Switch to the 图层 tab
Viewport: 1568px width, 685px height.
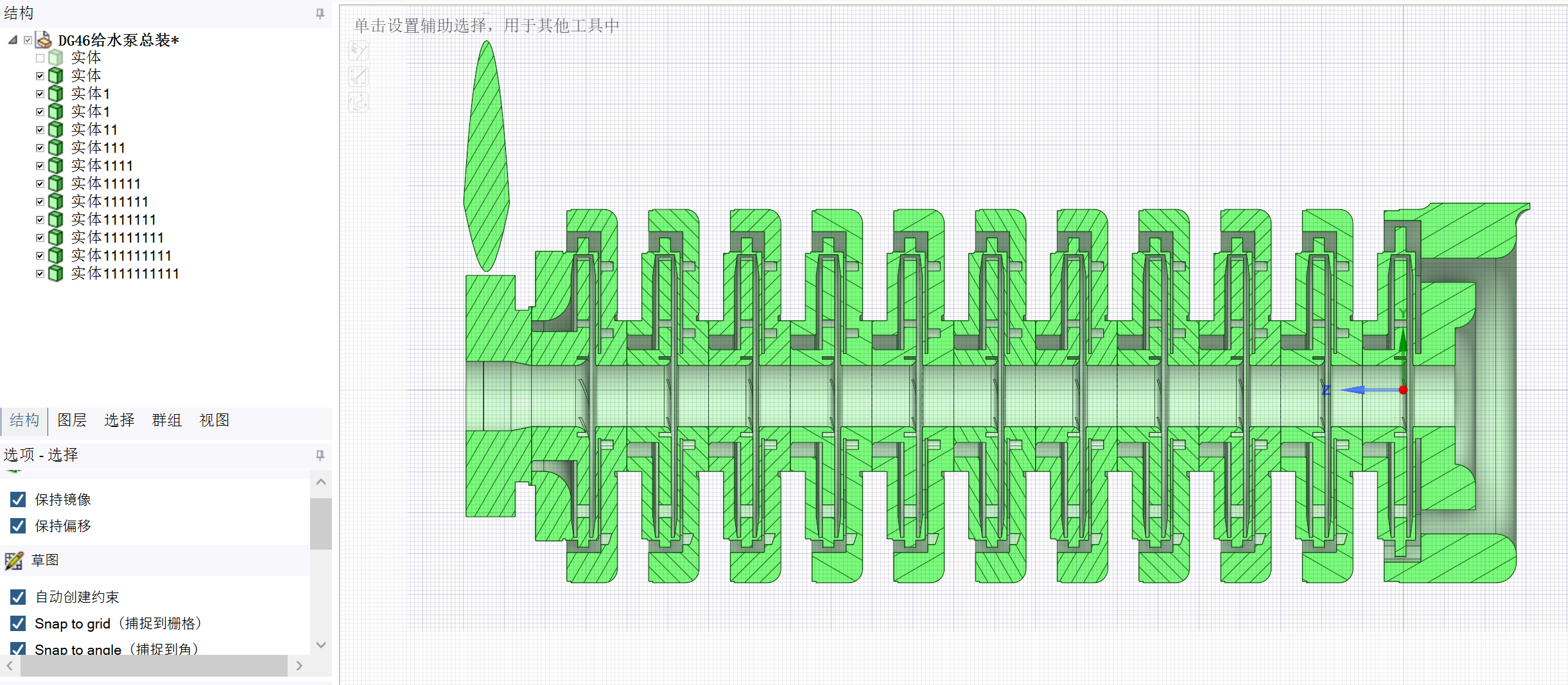(x=72, y=421)
